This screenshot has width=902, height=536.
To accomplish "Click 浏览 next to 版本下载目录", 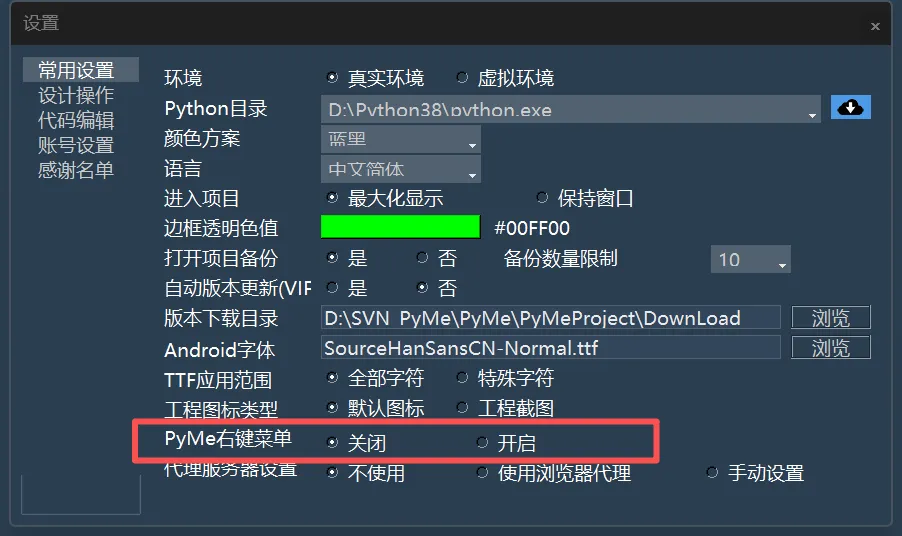I will pos(831,317).
